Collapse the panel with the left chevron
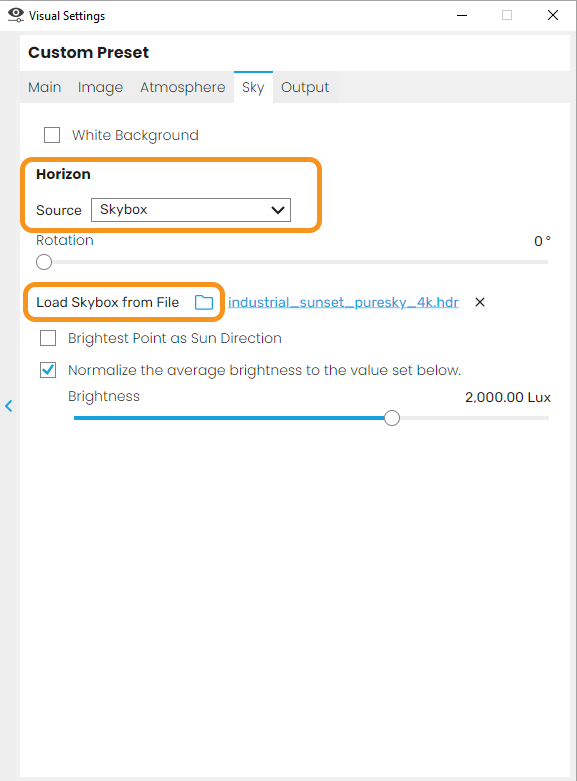577x781 pixels. pos(9,406)
